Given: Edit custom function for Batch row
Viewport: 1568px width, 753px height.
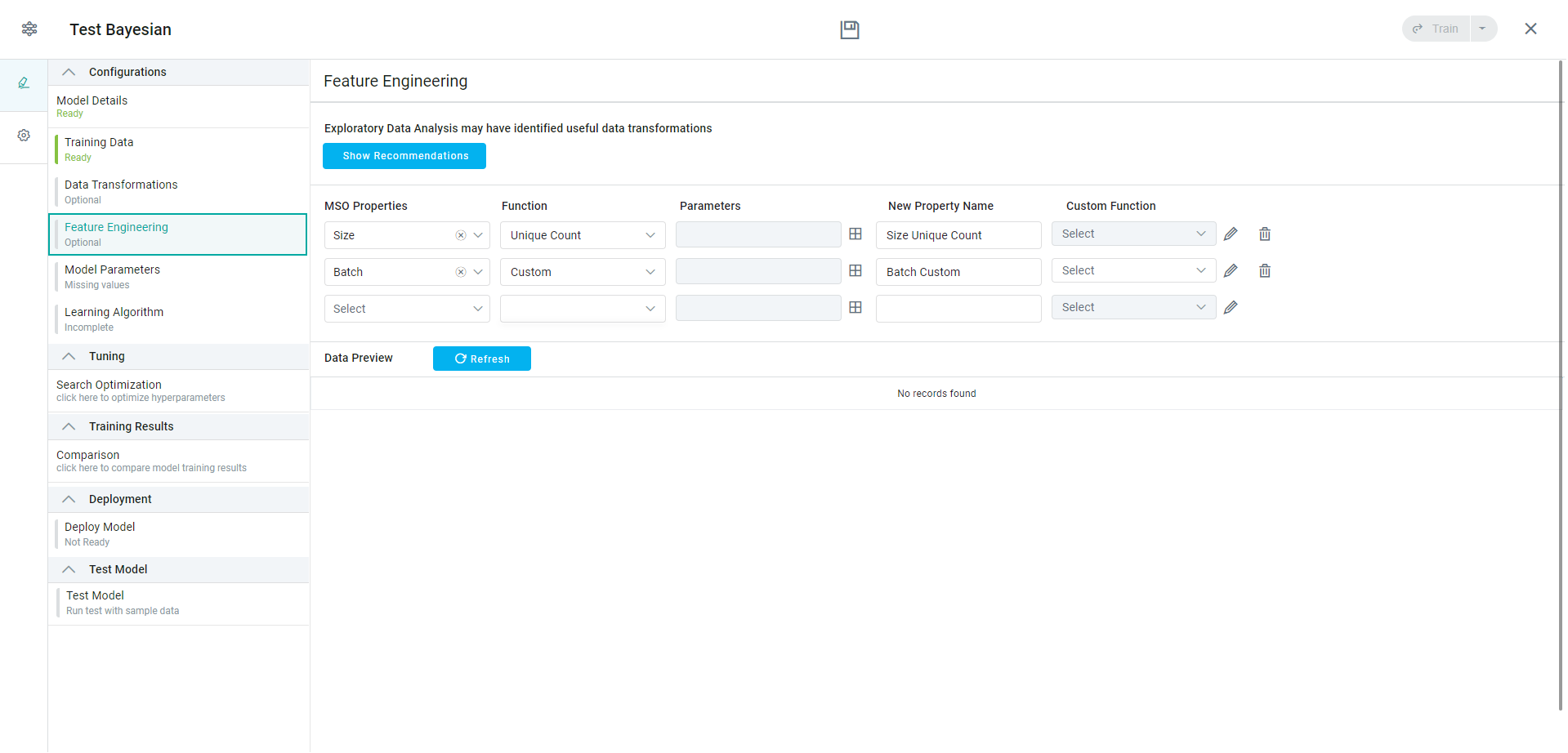Looking at the screenshot, I should (1231, 271).
